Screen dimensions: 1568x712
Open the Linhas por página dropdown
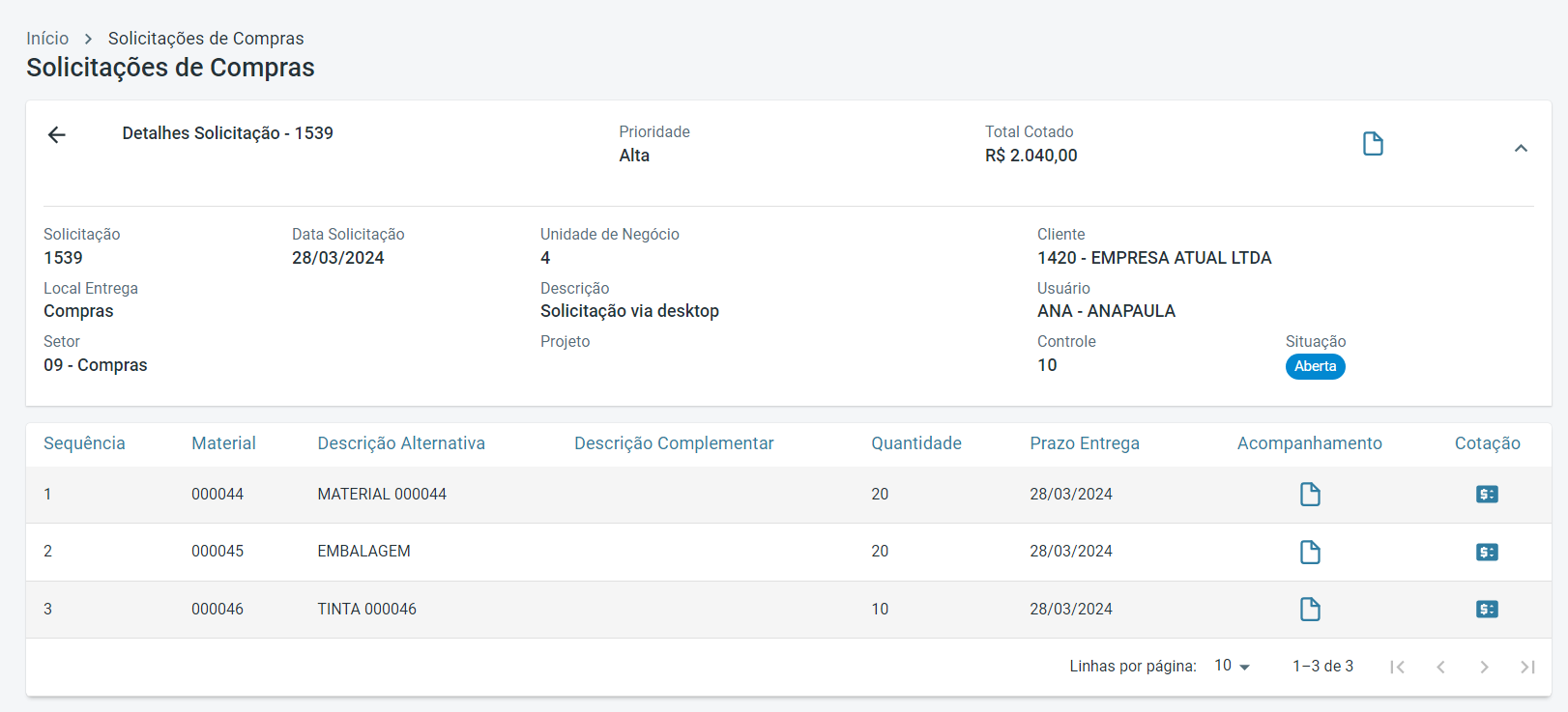[1233, 667]
